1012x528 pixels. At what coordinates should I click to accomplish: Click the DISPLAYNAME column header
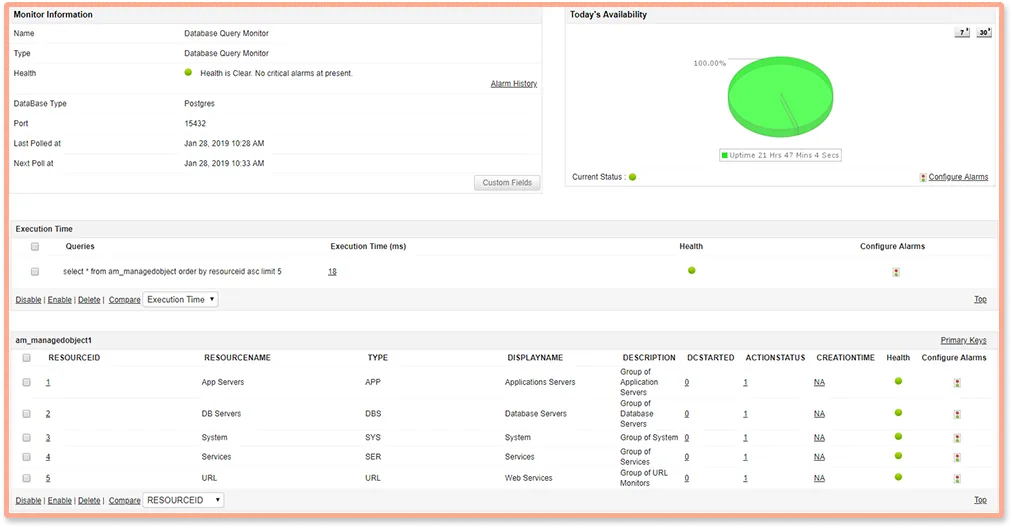(x=535, y=358)
